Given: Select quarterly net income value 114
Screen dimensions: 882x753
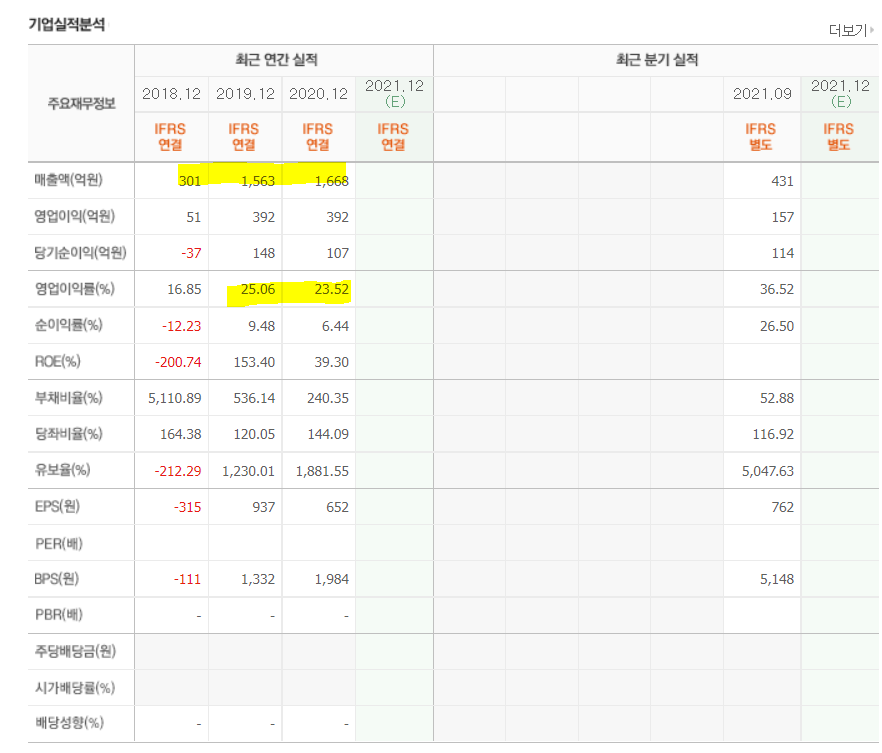Looking at the screenshot, I should click(x=782, y=253).
